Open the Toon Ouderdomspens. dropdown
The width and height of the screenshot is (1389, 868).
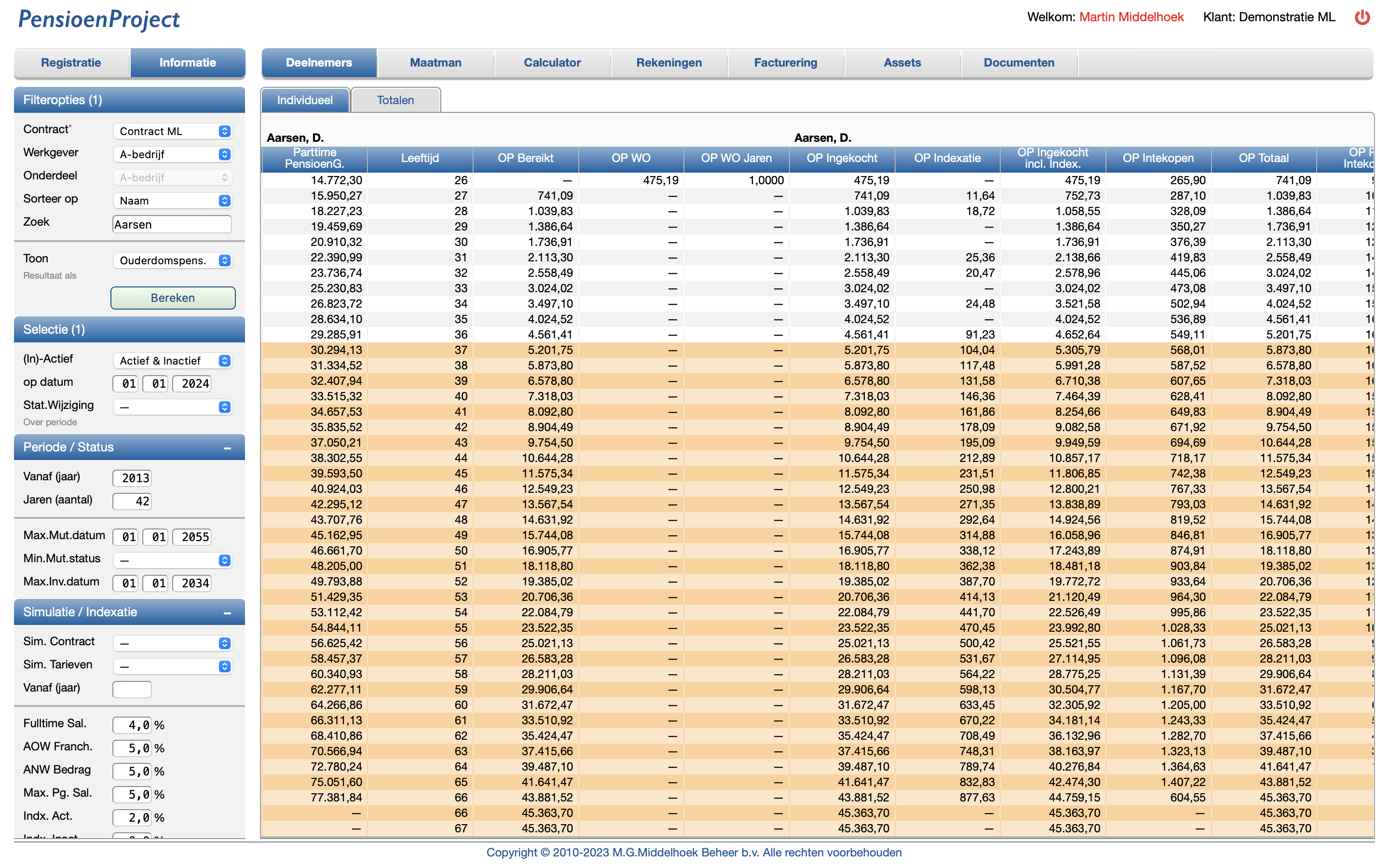pos(172,260)
